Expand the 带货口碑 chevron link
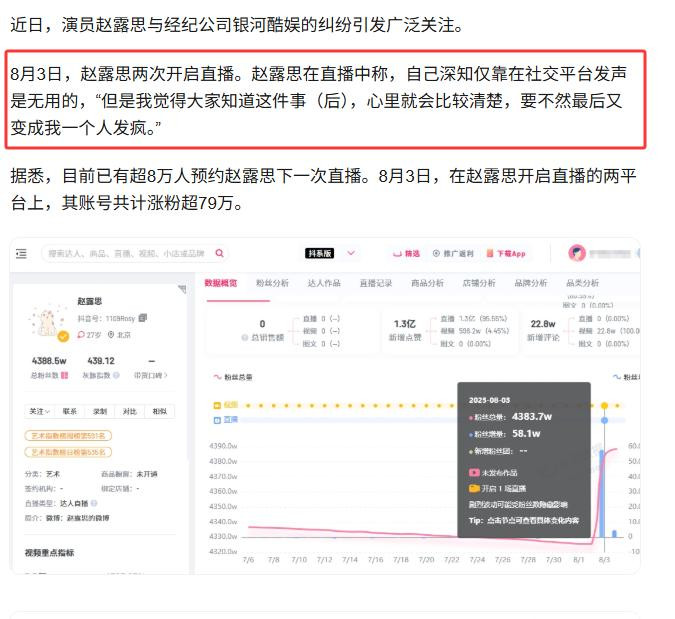 click(x=150, y=375)
